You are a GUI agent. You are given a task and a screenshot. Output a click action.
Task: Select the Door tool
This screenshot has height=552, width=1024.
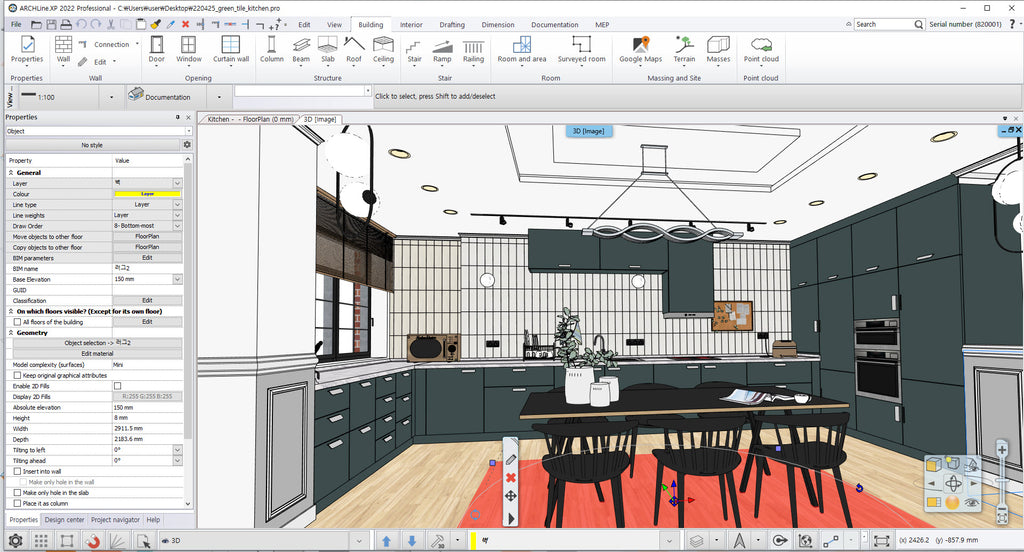click(157, 50)
